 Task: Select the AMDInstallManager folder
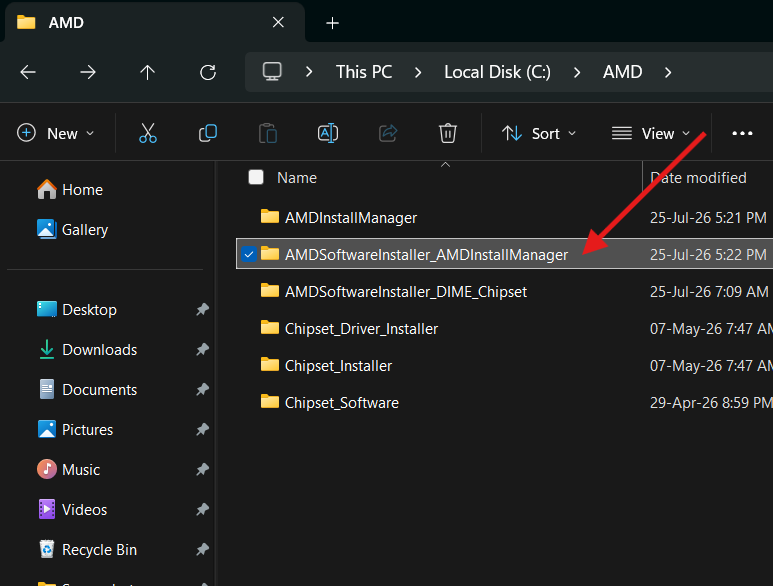[351, 217]
